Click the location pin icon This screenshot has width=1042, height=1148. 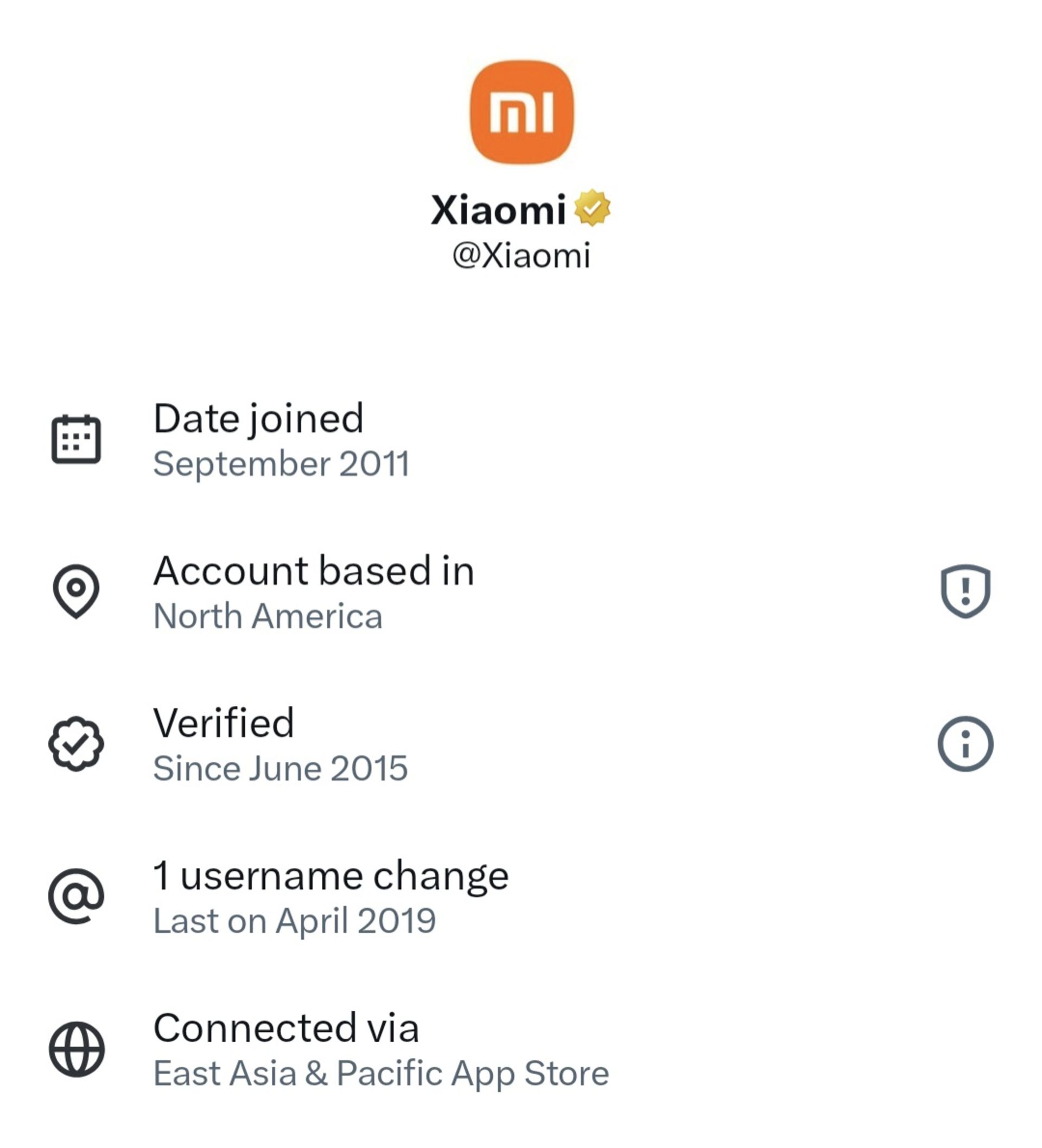(77, 591)
